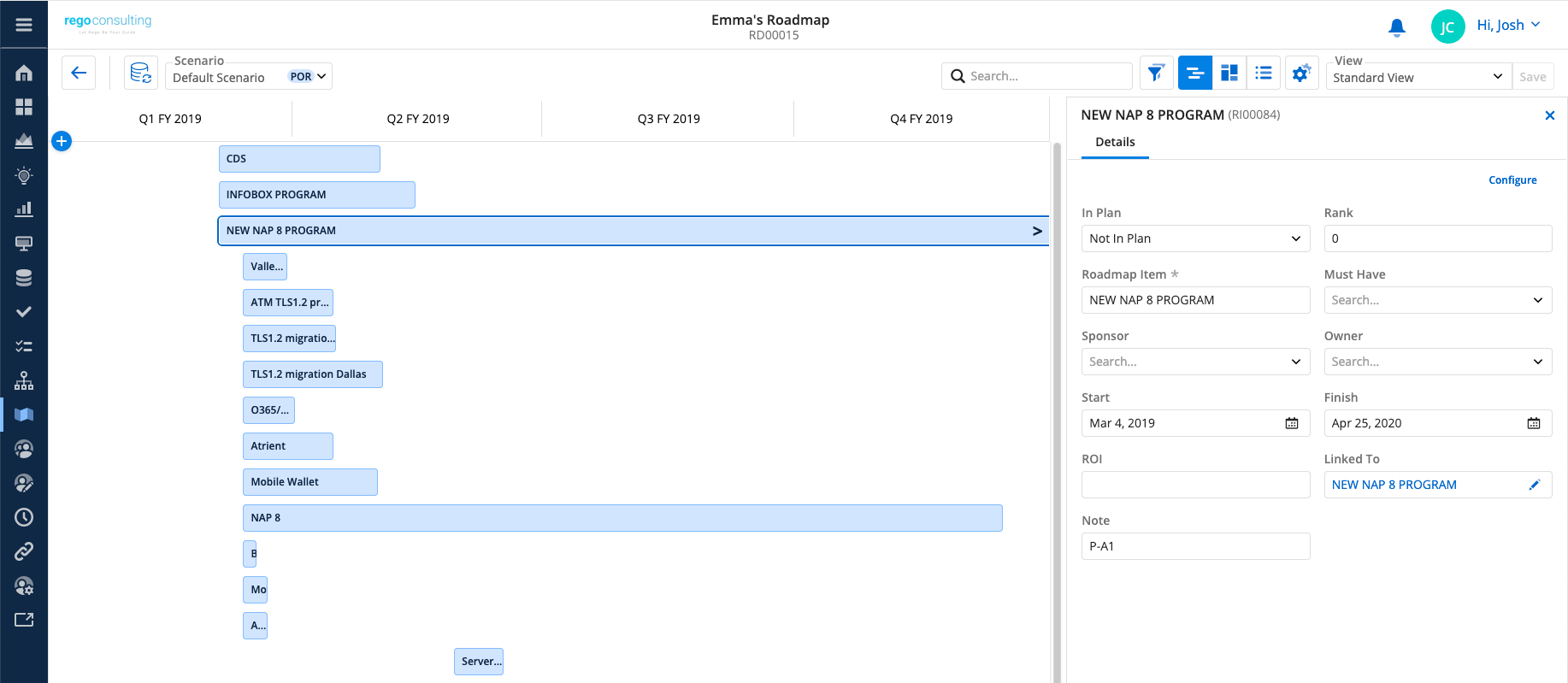This screenshot has width=1568, height=683.
Task: Open the Finish date calendar picker
Action: coord(1534,423)
